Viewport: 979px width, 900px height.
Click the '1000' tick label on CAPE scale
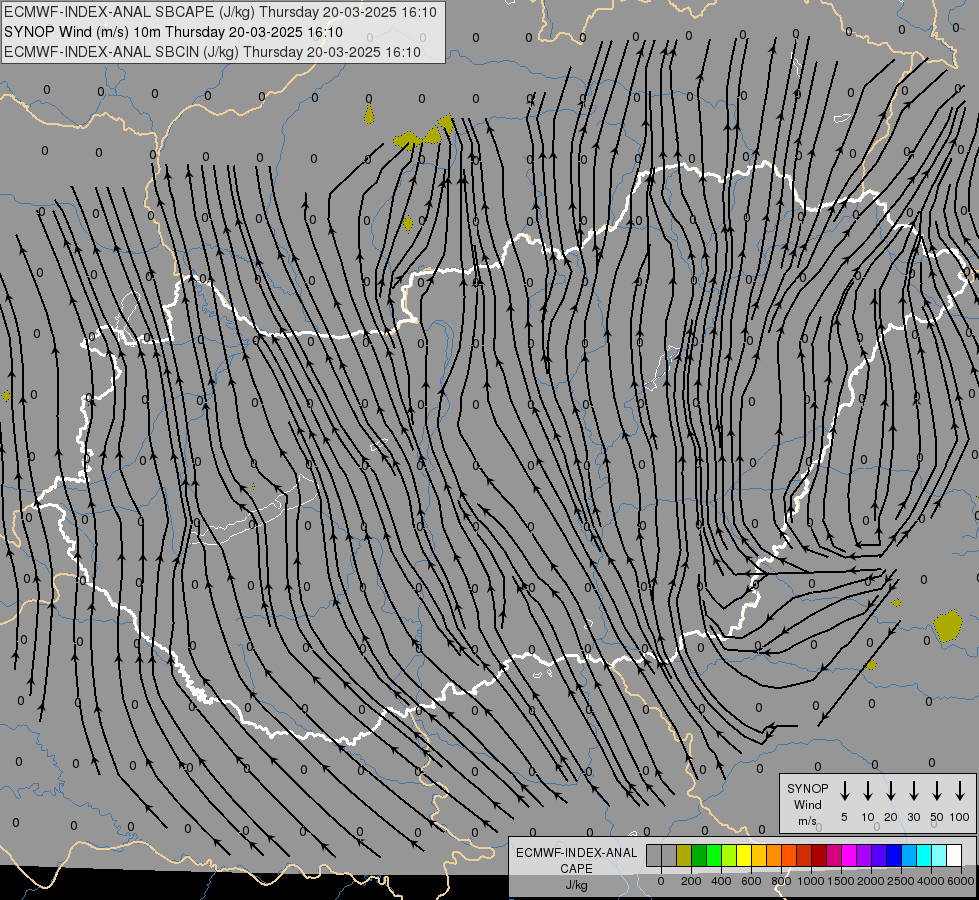click(x=811, y=881)
